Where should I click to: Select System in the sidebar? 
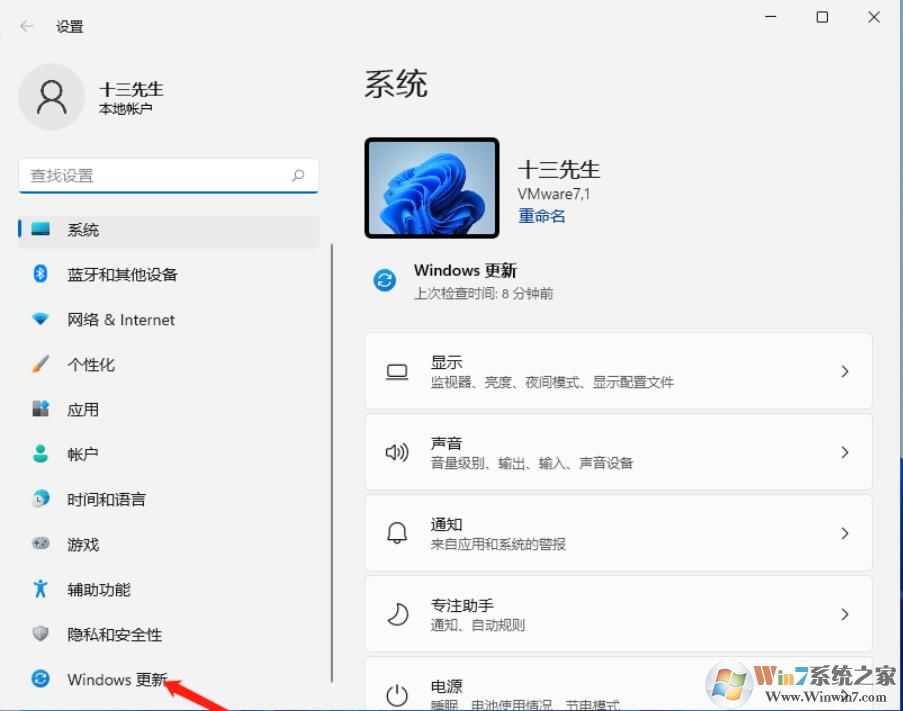82,229
